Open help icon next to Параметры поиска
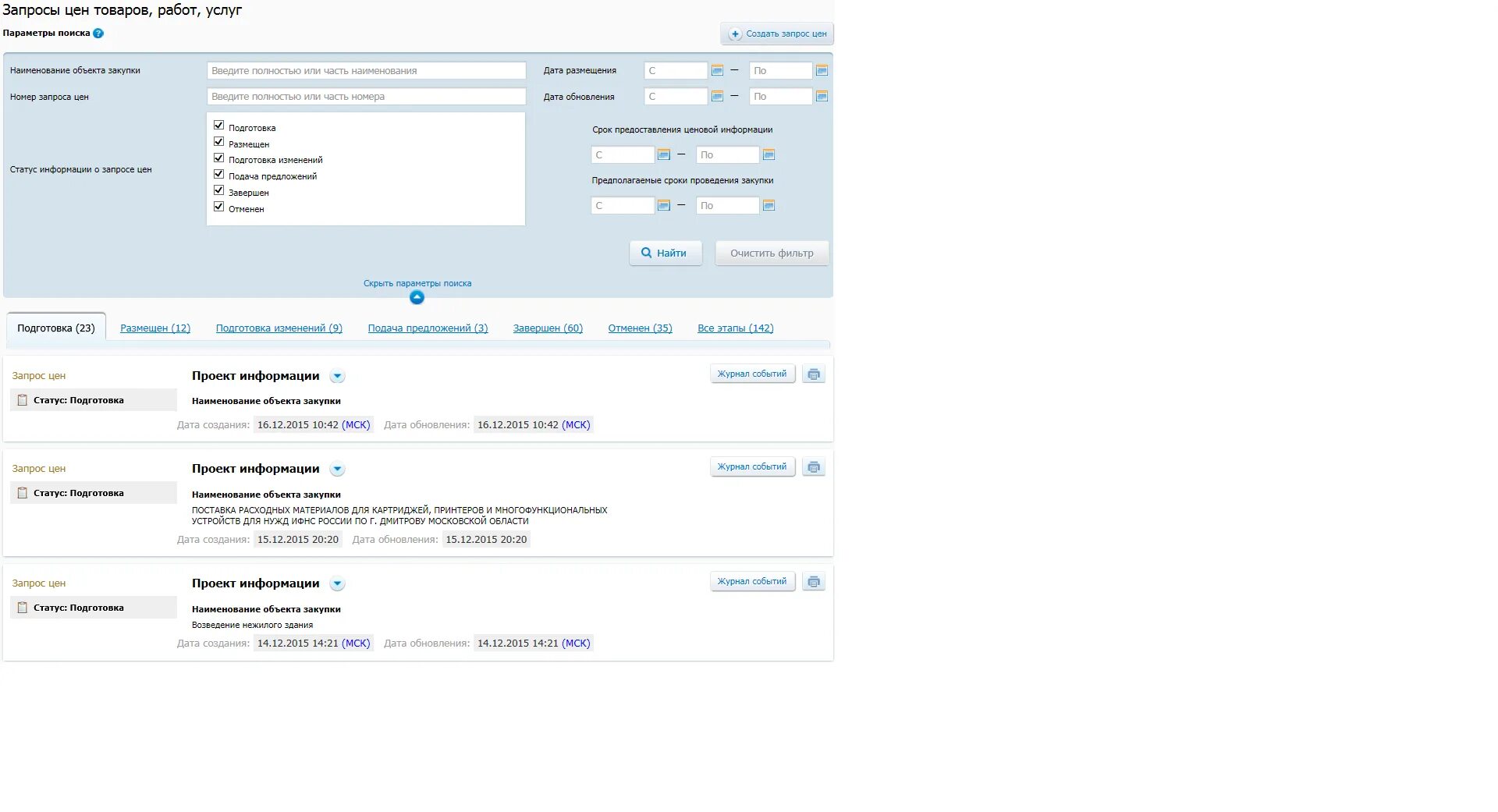Viewport: 1498px width, 812px height. [x=98, y=34]
